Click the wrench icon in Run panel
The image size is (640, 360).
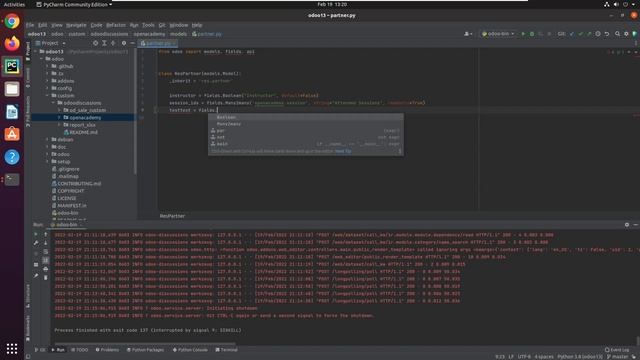pyautogui.click(x=36, y=243)
